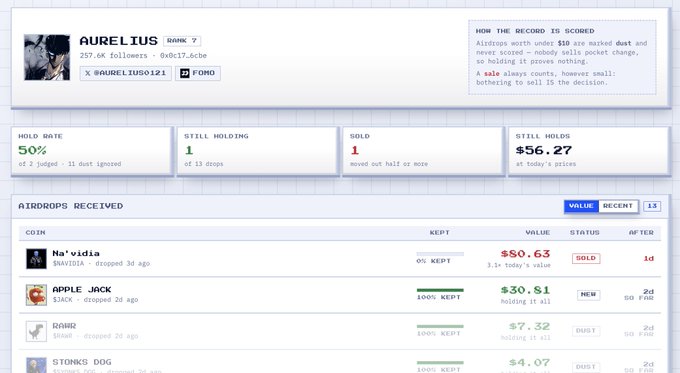This screenshot has height=373, width=680.
Task: Open the APPLE JACK coin name
Action: (x=82, y=290)
